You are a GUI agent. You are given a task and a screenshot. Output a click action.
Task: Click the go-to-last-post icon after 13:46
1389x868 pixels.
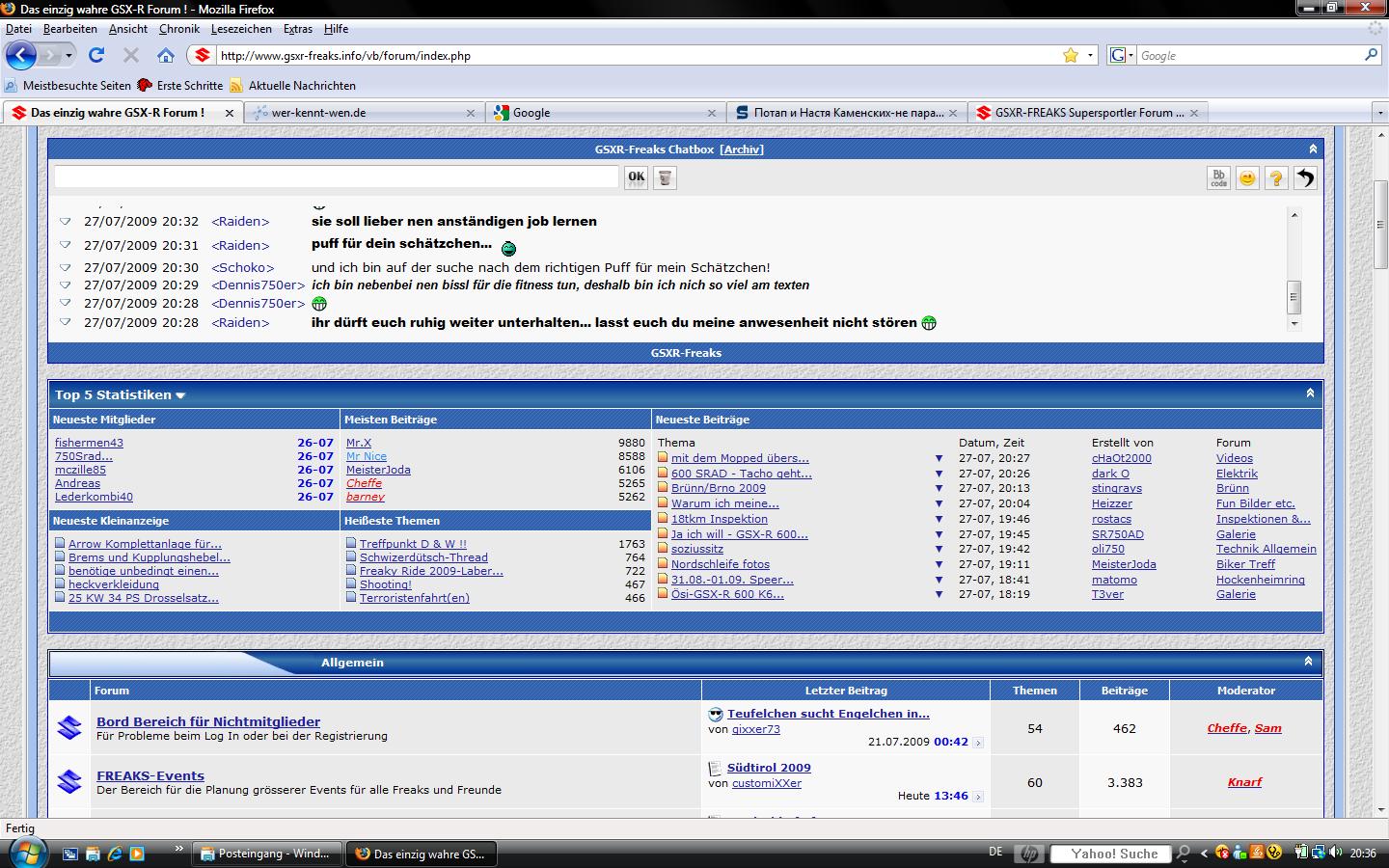click(978, 797)
